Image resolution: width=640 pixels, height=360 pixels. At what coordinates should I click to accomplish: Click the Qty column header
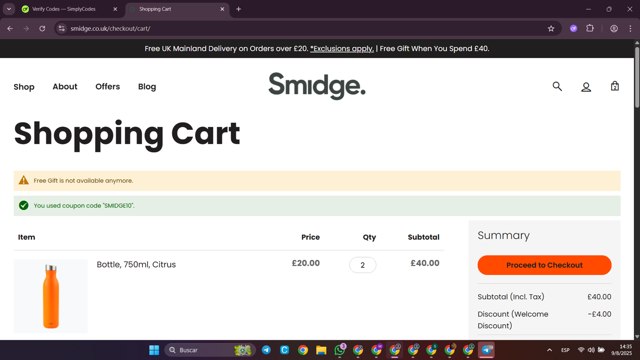[x=369, y=237]
